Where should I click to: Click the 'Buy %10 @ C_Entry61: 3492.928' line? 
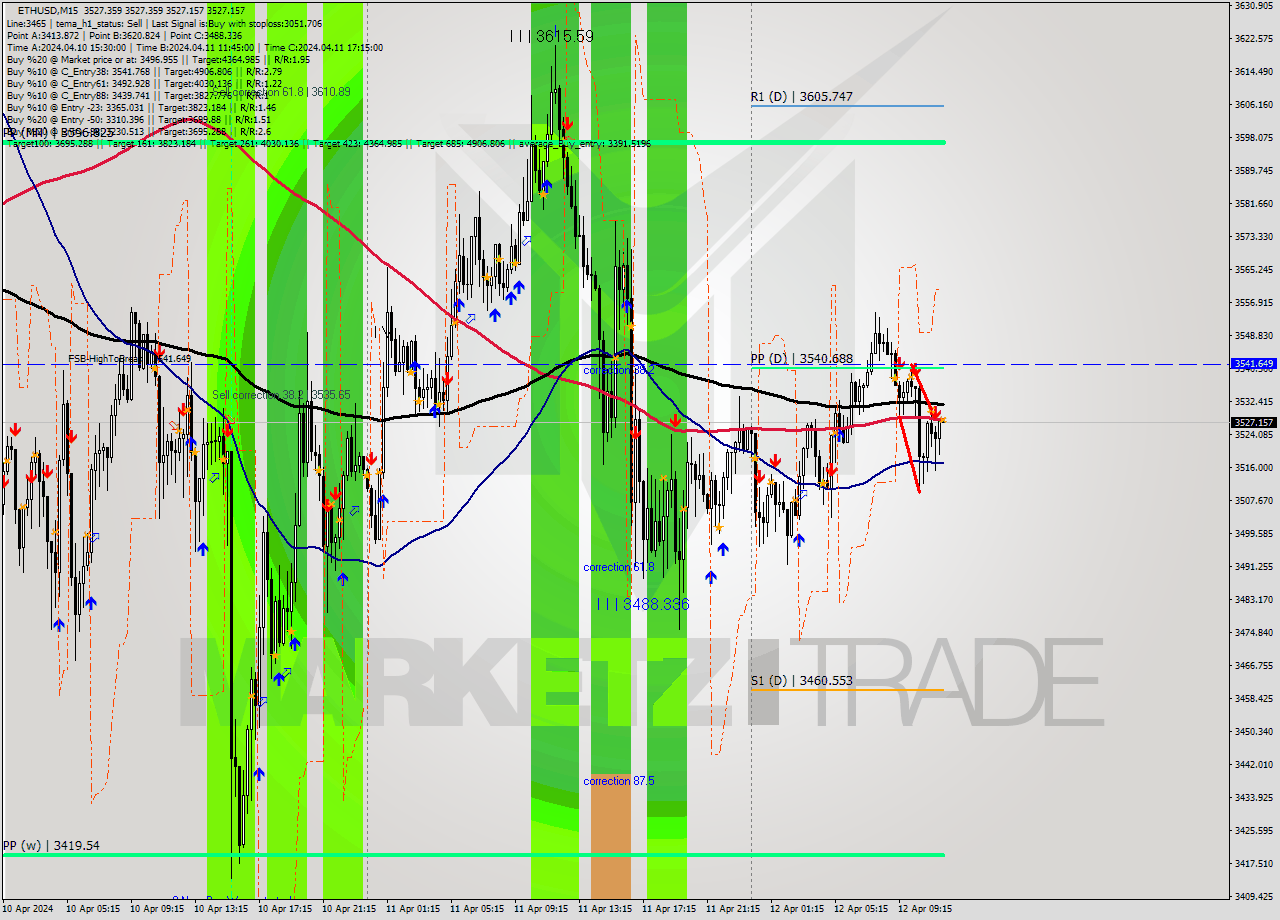(144, 83)
